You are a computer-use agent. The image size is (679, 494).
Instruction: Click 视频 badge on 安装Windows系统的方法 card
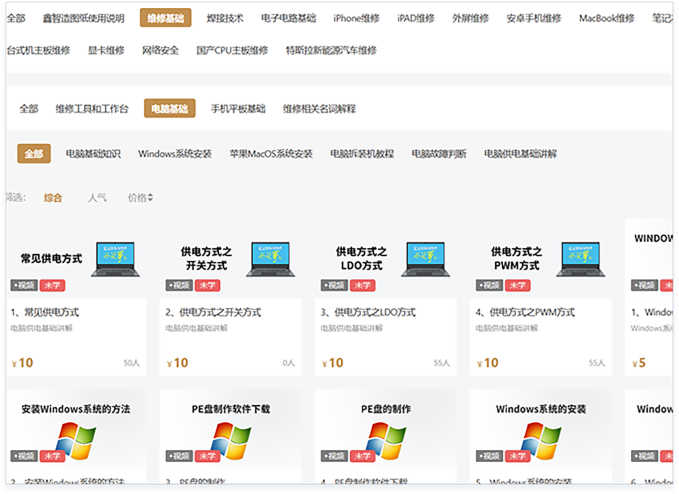(24, 456)
